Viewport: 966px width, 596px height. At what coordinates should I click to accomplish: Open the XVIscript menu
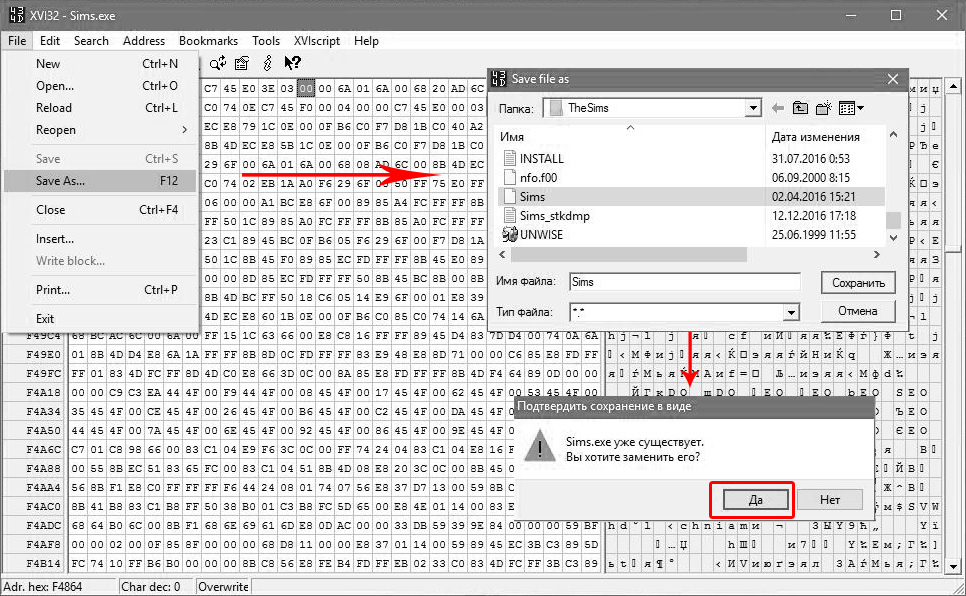point(317,41)
